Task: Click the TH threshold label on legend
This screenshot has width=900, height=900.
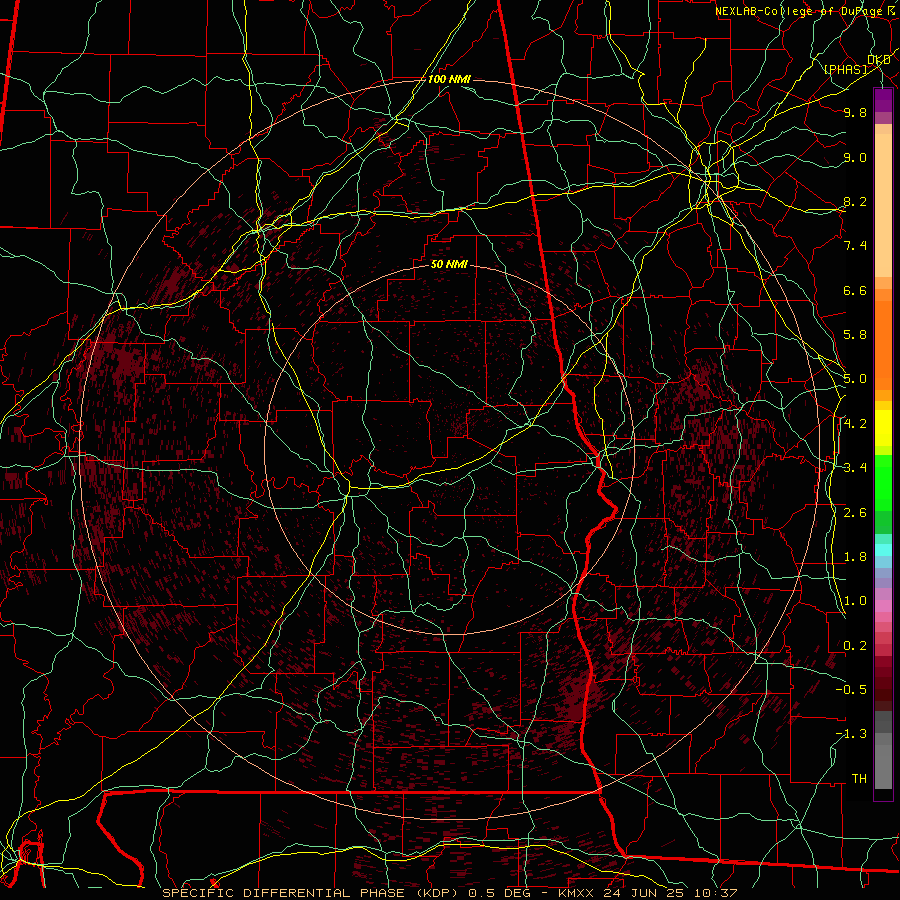Action: point(859,779)
